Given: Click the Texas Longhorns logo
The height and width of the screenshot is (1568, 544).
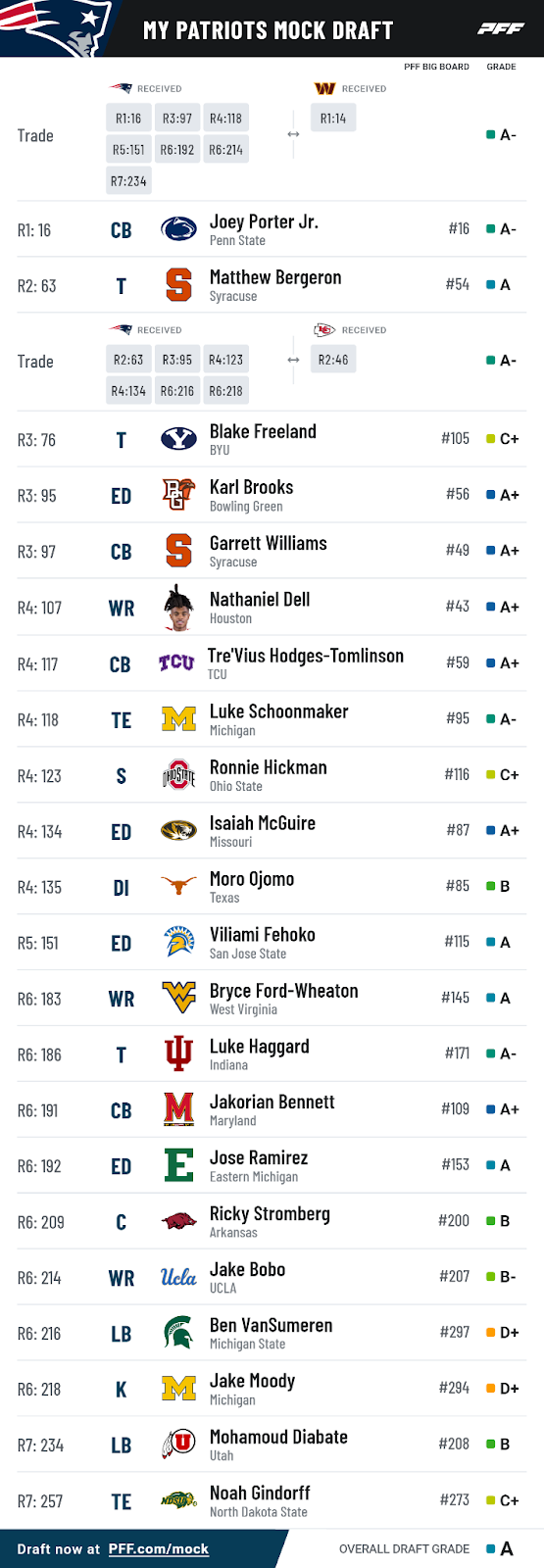Looking at the screenshot, I should coord(178,887).
